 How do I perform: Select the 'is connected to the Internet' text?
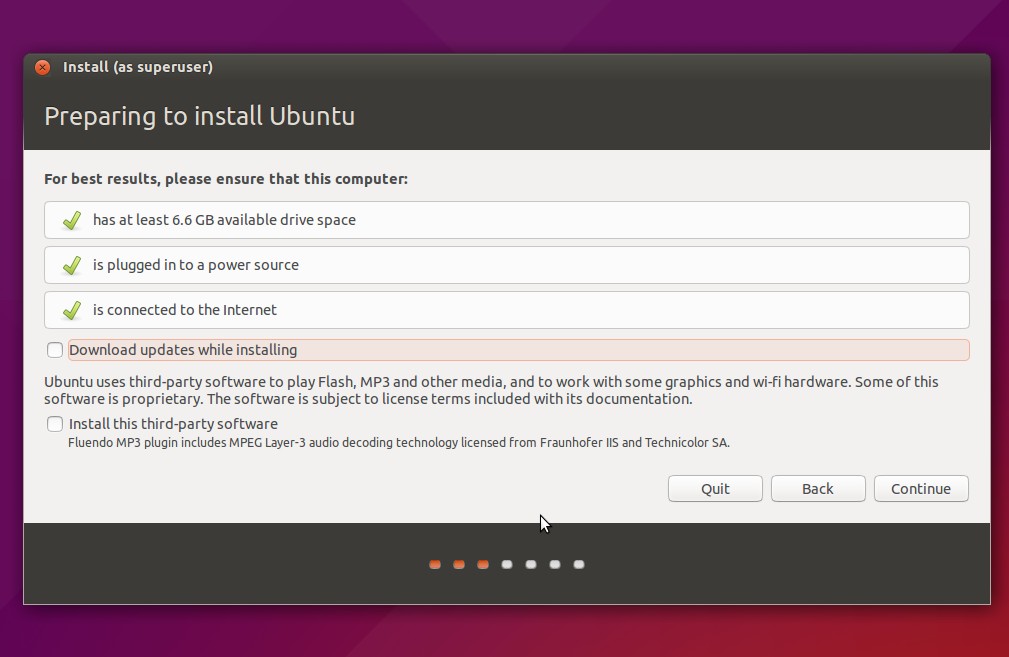pyautogui.click(x=185, y=310)
